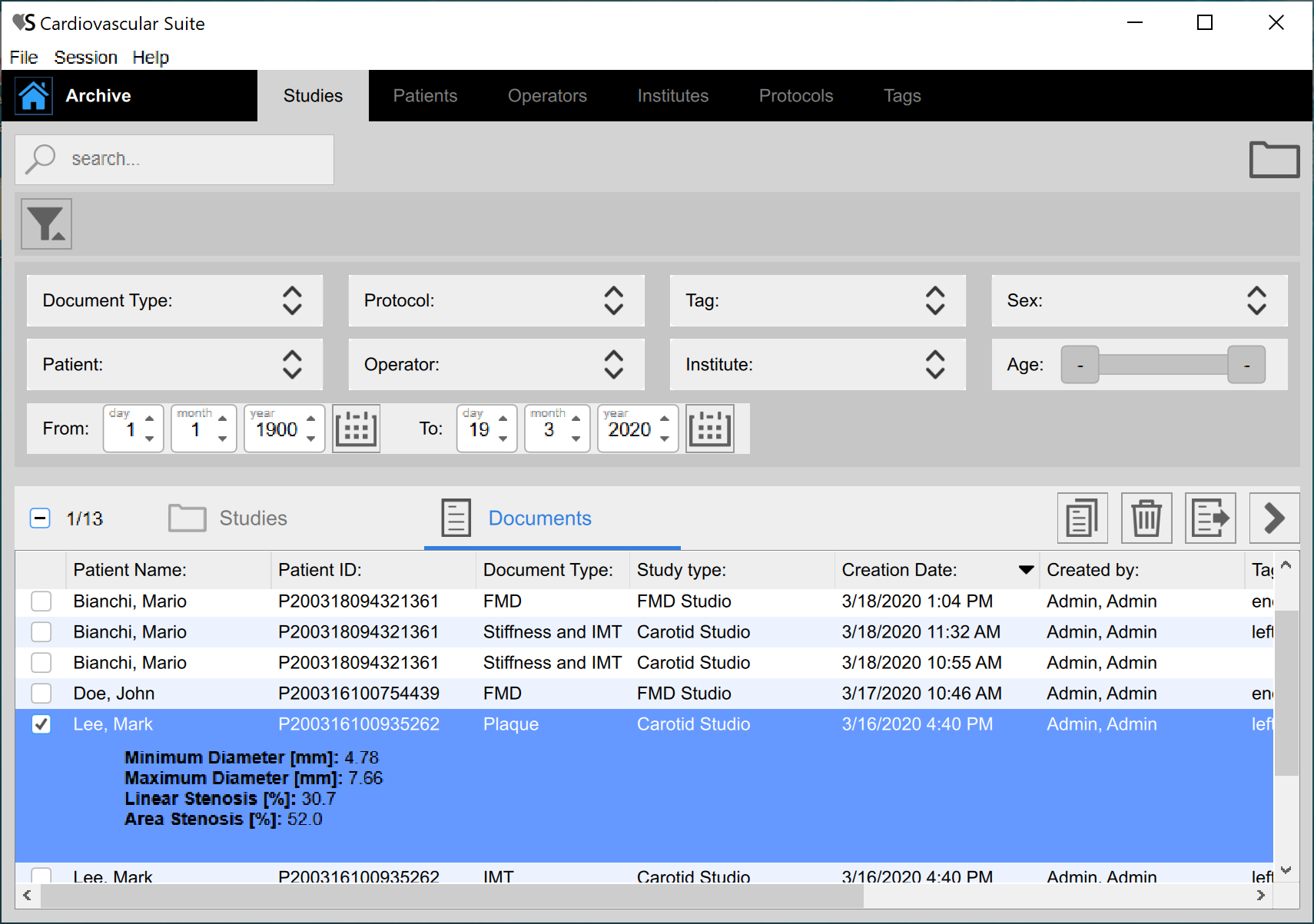
Task: Open the To date calendar picker
Action: coord(709,429)
